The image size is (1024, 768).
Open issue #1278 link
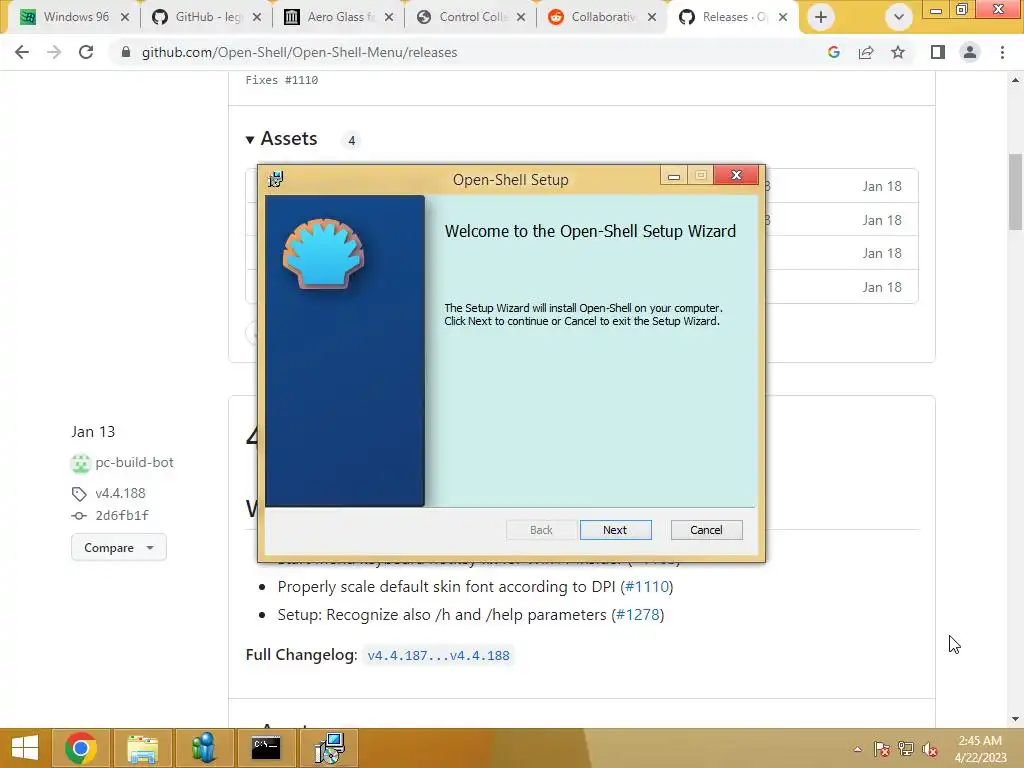pos(637,615)
